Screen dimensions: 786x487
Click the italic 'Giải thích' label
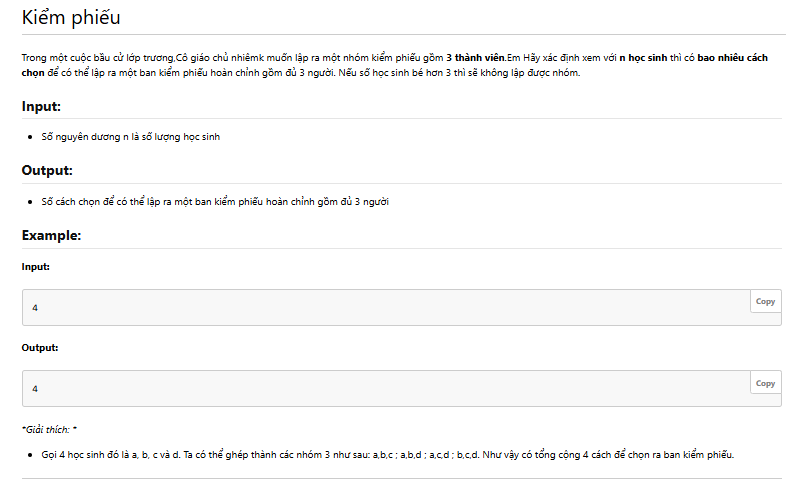49,429
